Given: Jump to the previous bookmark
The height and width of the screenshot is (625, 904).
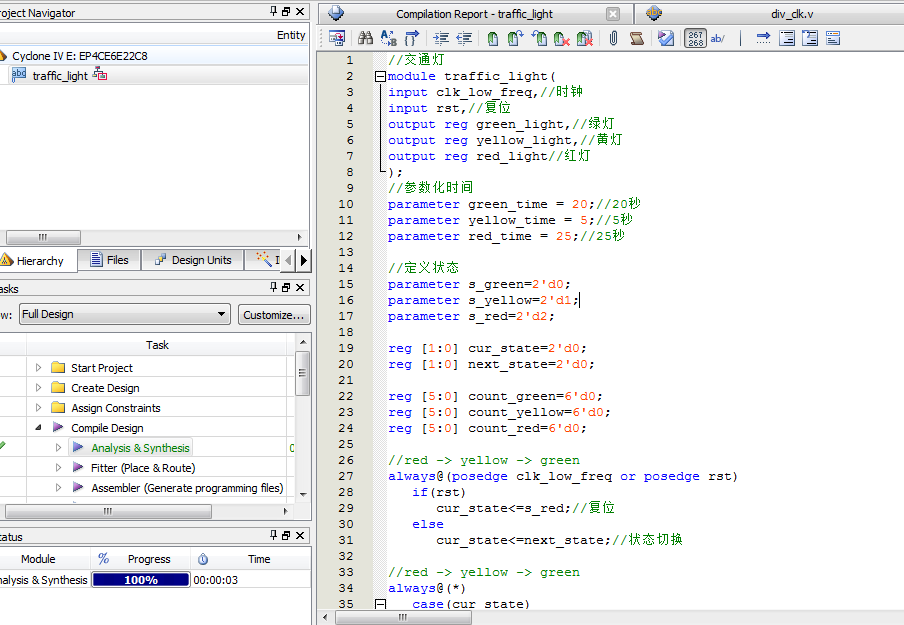Looking at the screenshot, I should tap(539, 38).
